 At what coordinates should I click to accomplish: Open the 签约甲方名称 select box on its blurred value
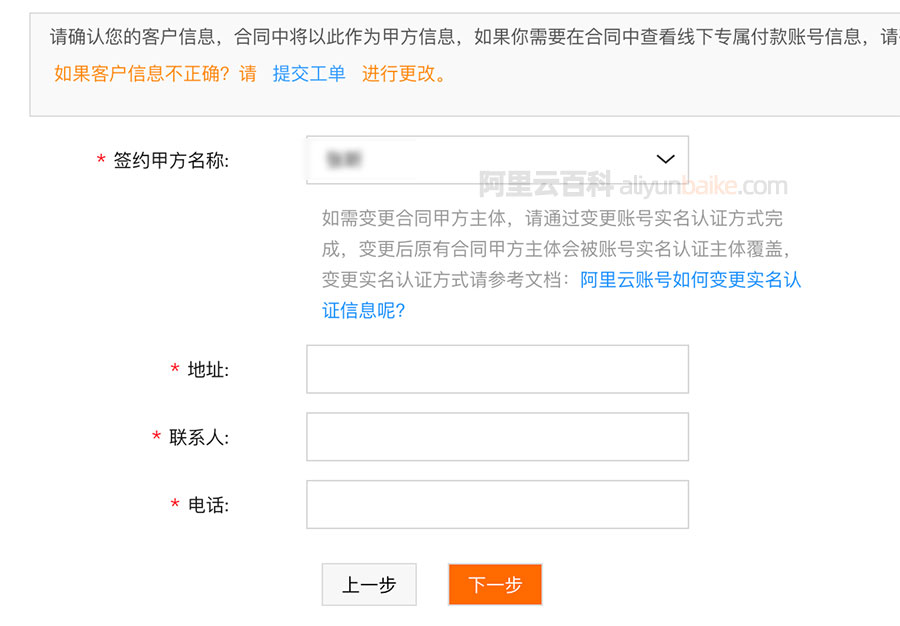(343, 160)
